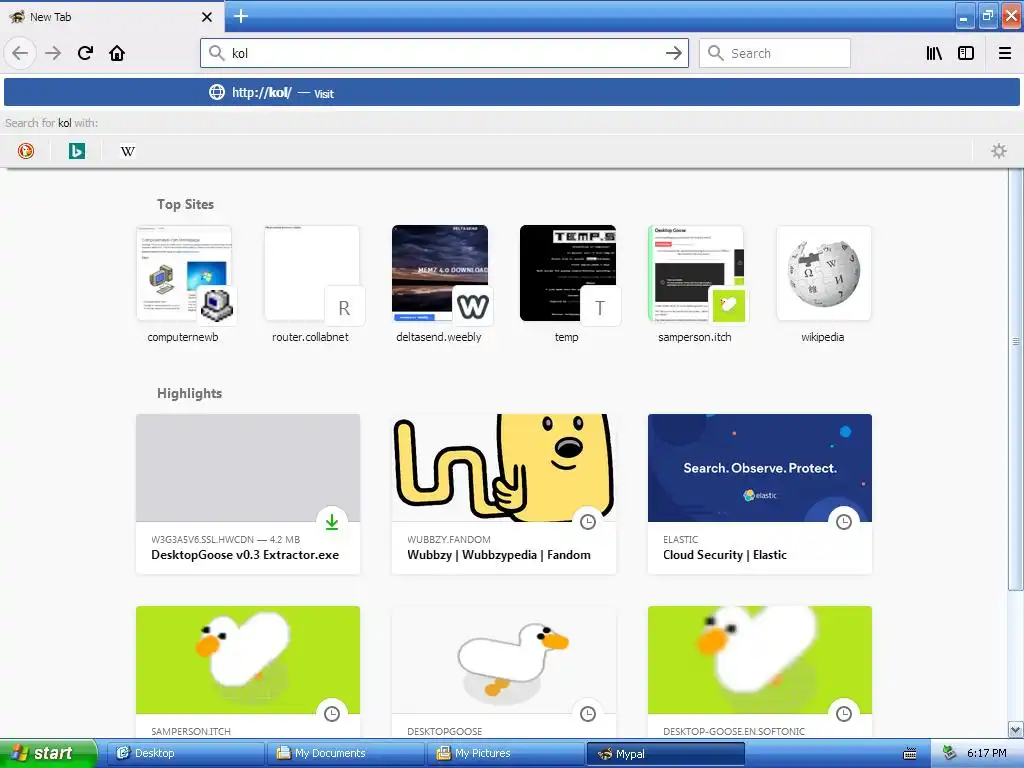This screenshot has width=1024, height=768.
Task: Switch to My Pictures taskbar item
Action: click(x=506, y=753)
